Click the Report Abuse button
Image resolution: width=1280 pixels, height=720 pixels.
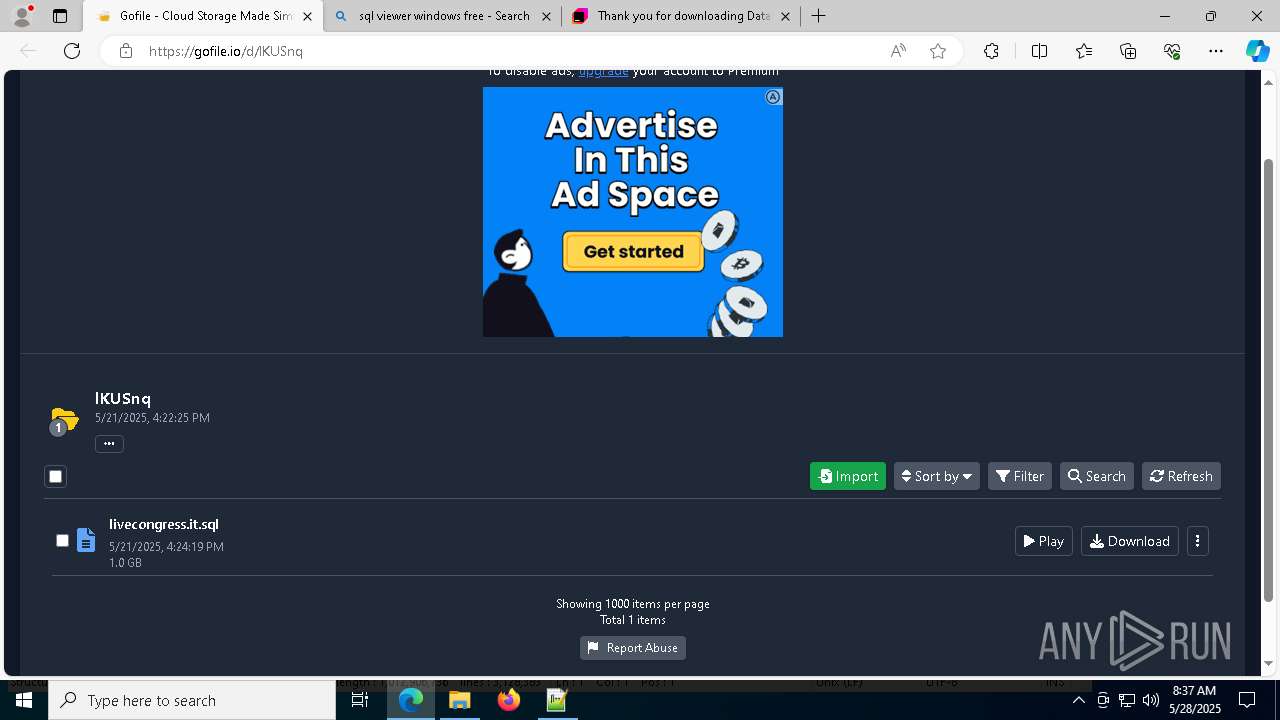[633, 648]
